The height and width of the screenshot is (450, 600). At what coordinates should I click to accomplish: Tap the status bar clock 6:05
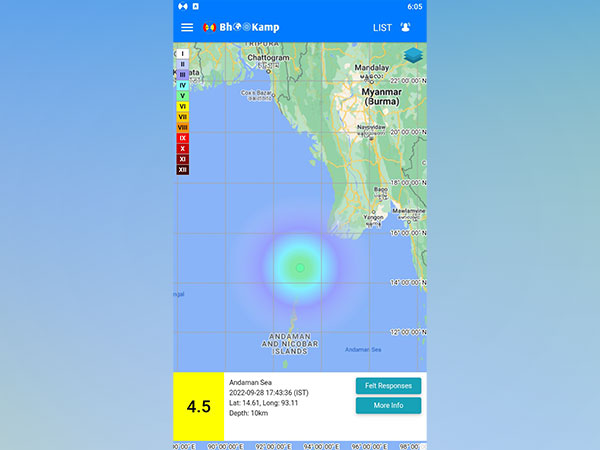pos(415,7)
